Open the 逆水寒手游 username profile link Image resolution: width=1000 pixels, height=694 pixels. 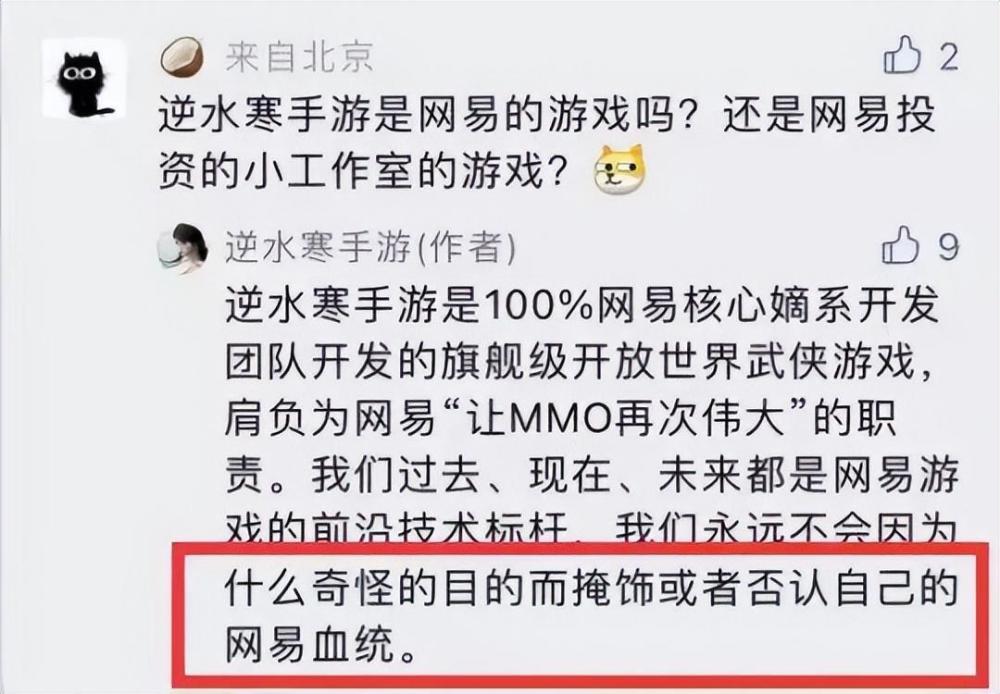point(318,247)
